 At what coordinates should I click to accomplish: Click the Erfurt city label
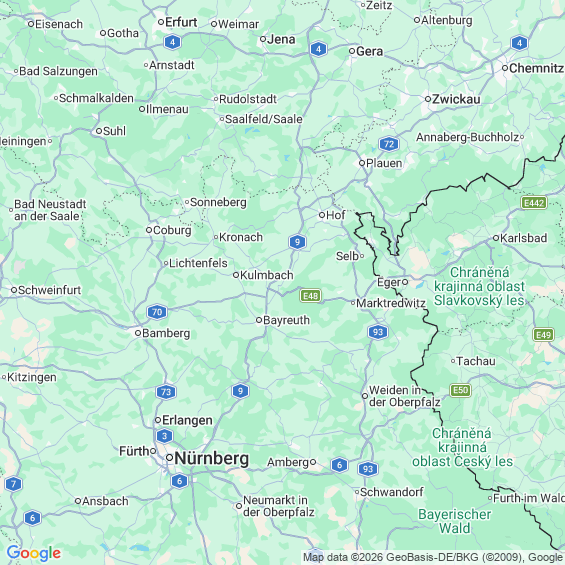tap(181, 22)
